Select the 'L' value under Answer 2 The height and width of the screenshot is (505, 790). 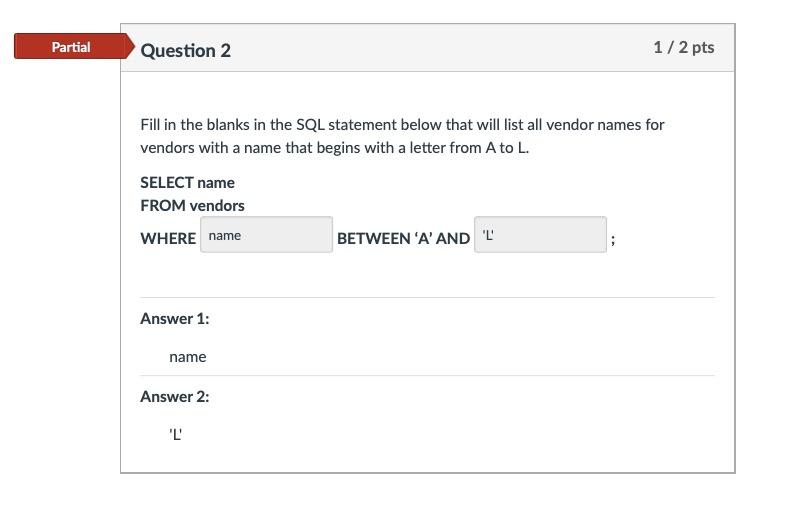click(175, 434)
